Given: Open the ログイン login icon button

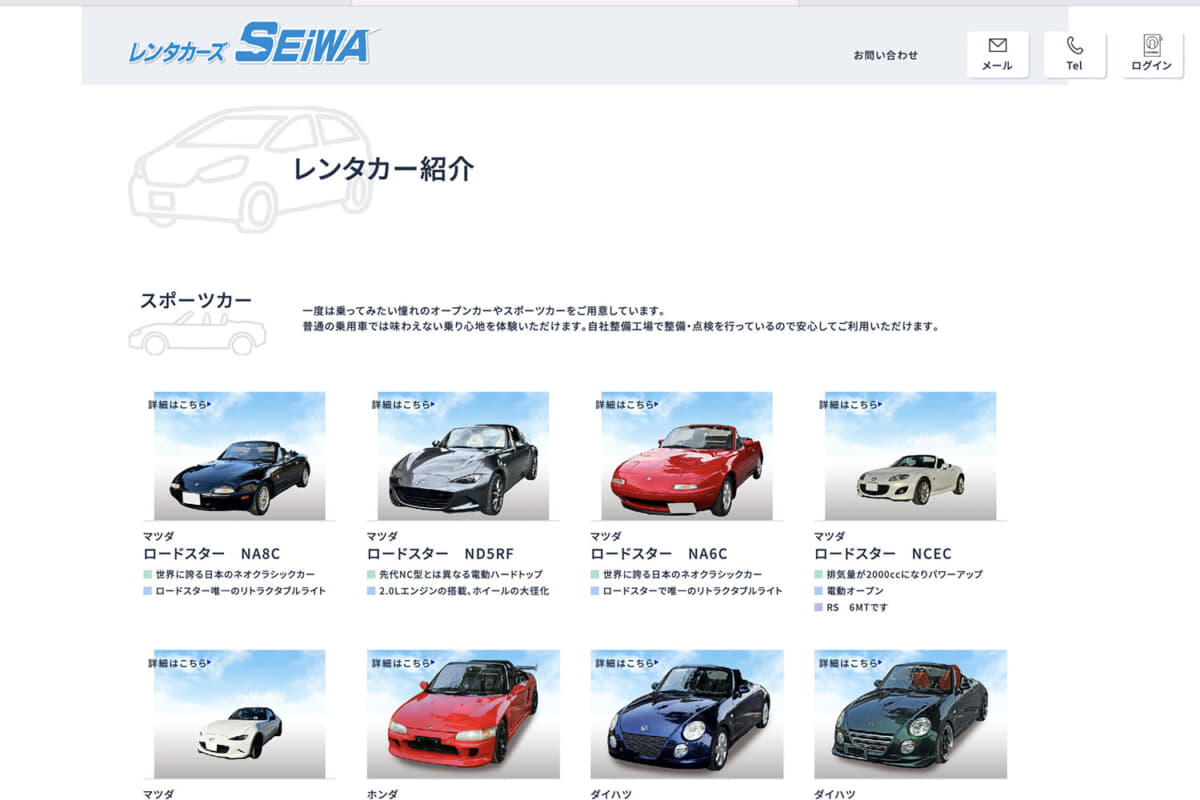Looking at the screenshot, I should pyautogui.click(x=1152, y=54).
